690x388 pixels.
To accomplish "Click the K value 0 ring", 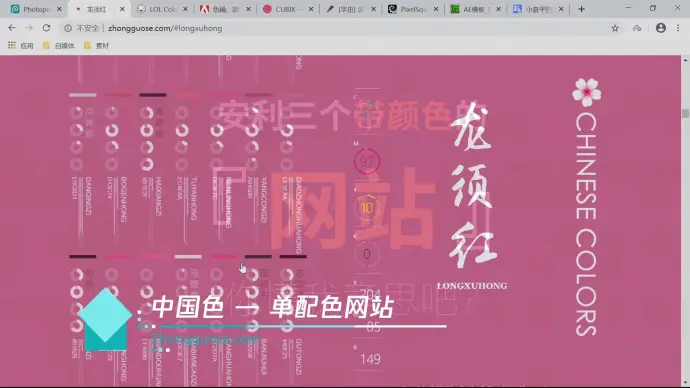I will (x=367, y=254).
